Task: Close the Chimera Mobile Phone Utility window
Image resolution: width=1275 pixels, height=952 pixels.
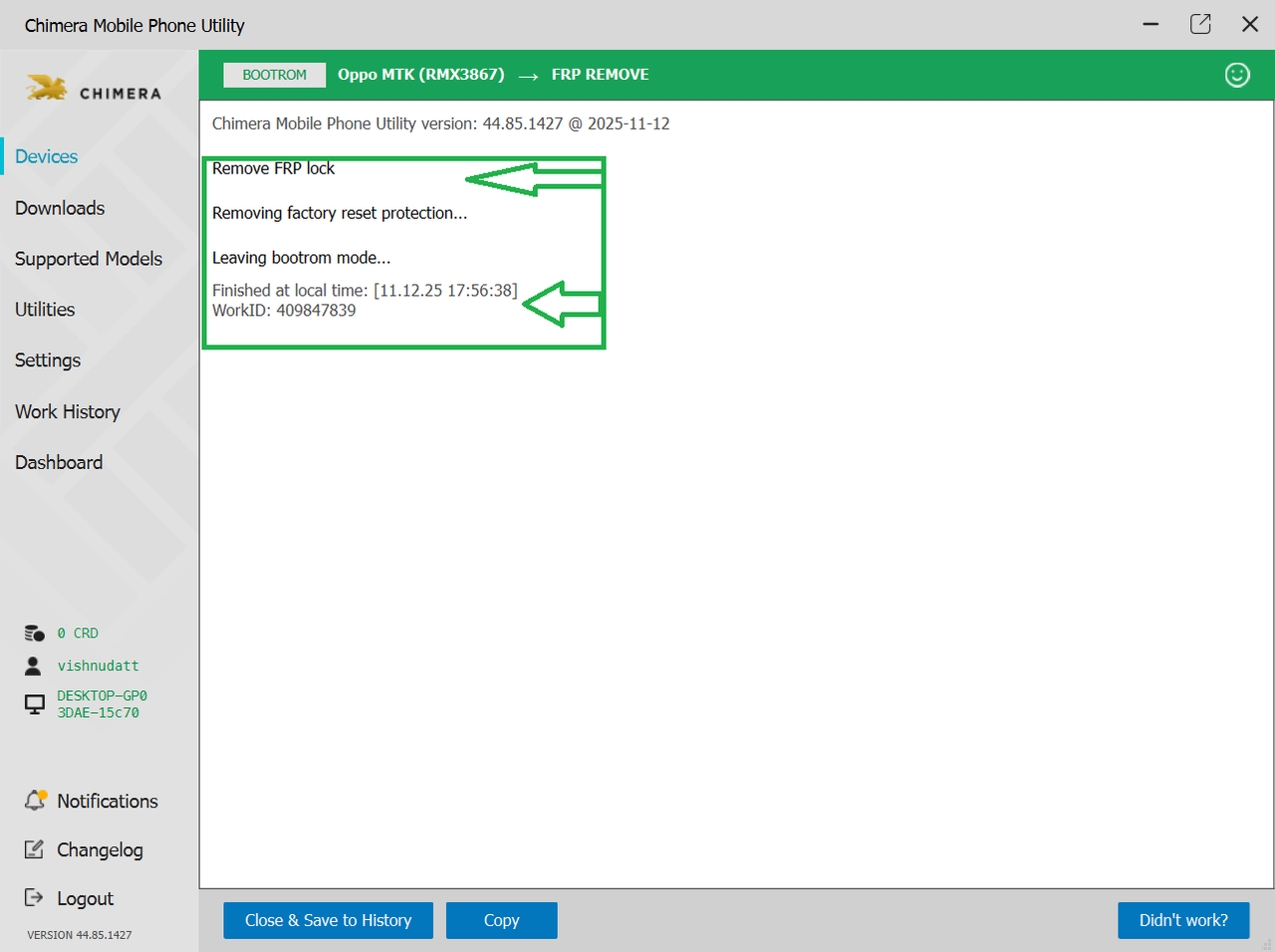Action: point(1250,24)
